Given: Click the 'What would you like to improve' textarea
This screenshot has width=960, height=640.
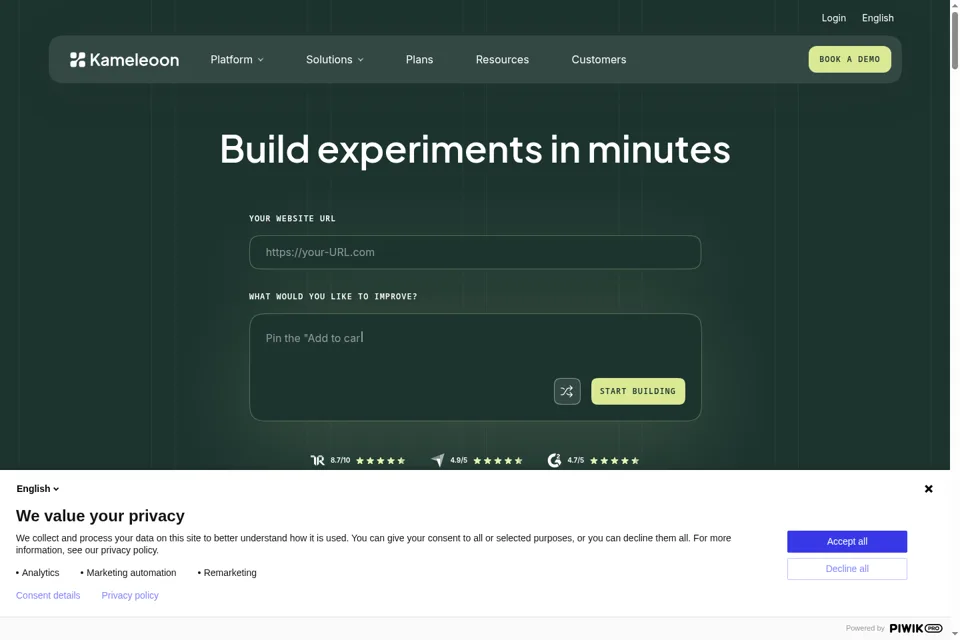Looking at the screenshot, I should click(x=474, y=367).
